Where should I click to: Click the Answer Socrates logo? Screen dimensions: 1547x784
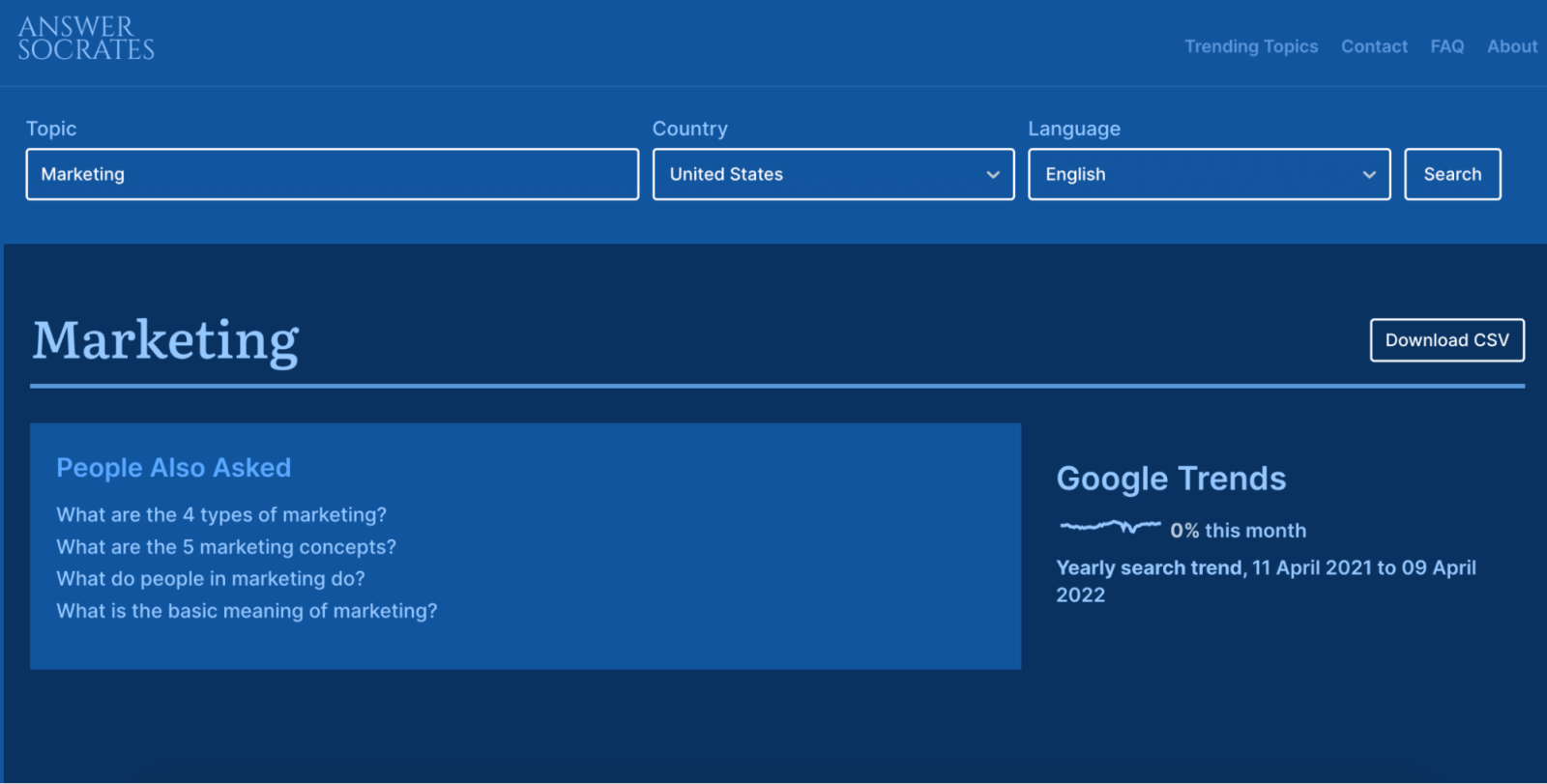pyautogui.click(x=86, y=39)
